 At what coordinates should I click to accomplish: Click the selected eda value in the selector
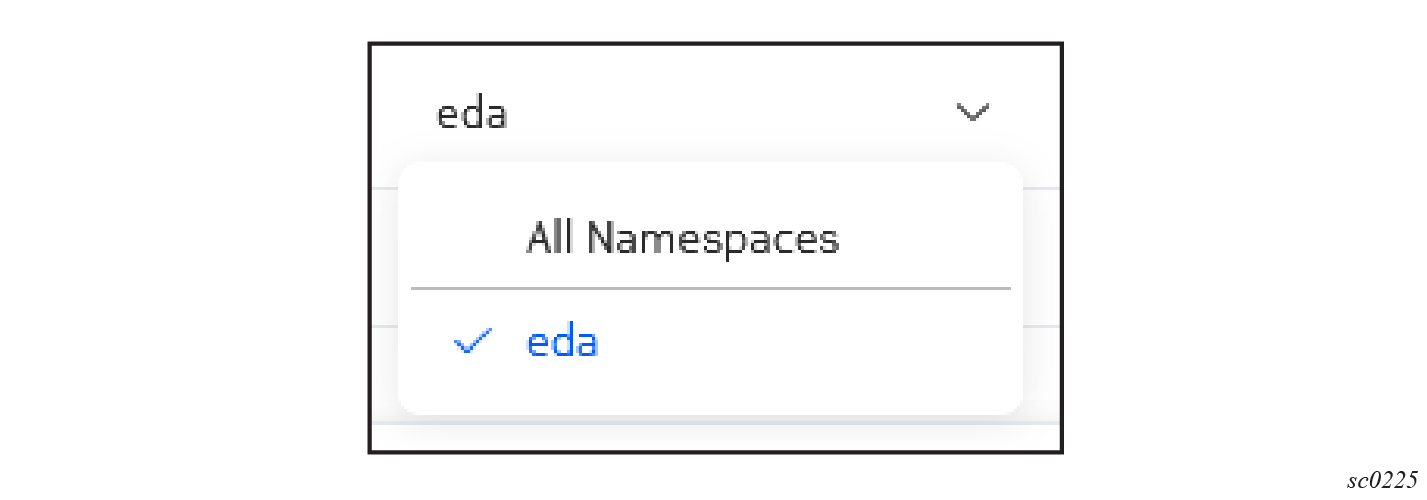(472, 115)
